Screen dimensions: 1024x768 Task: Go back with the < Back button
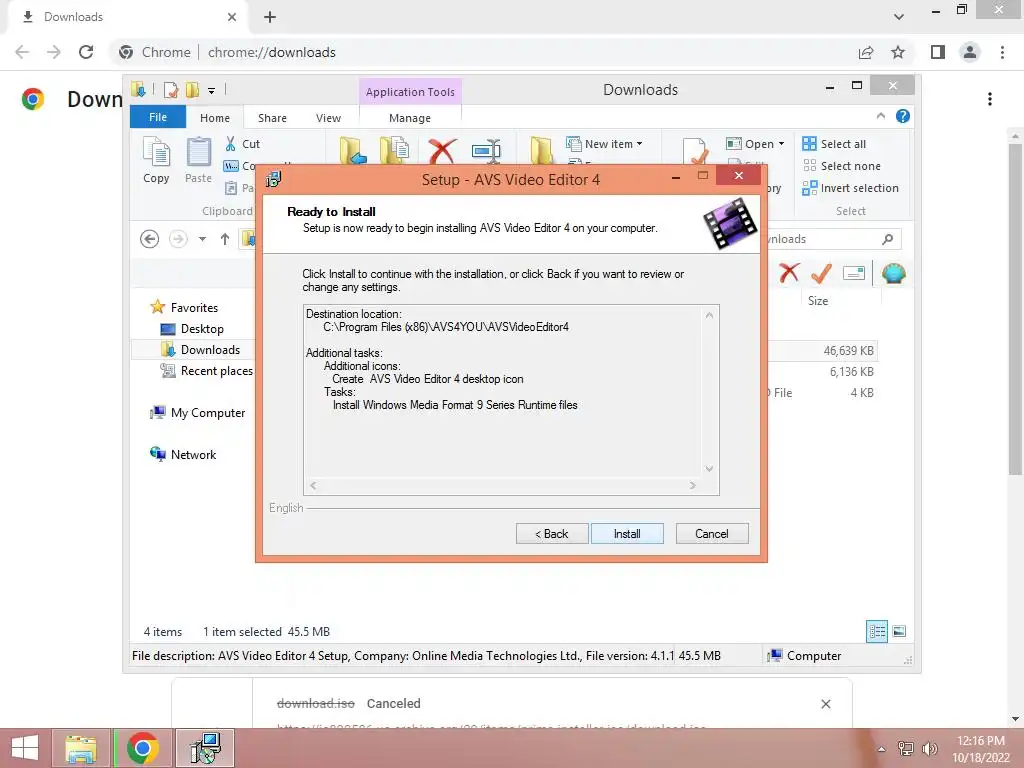tap(552, 534)
